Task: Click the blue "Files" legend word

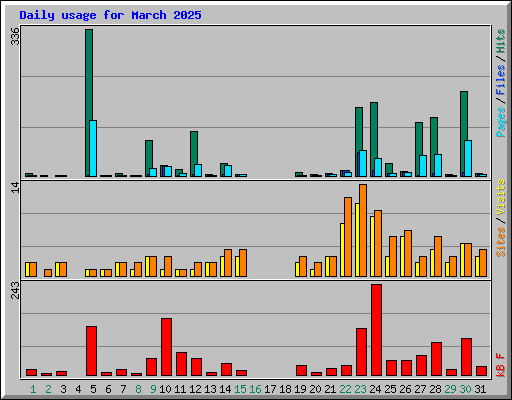Action: click(x=501, y=79)
